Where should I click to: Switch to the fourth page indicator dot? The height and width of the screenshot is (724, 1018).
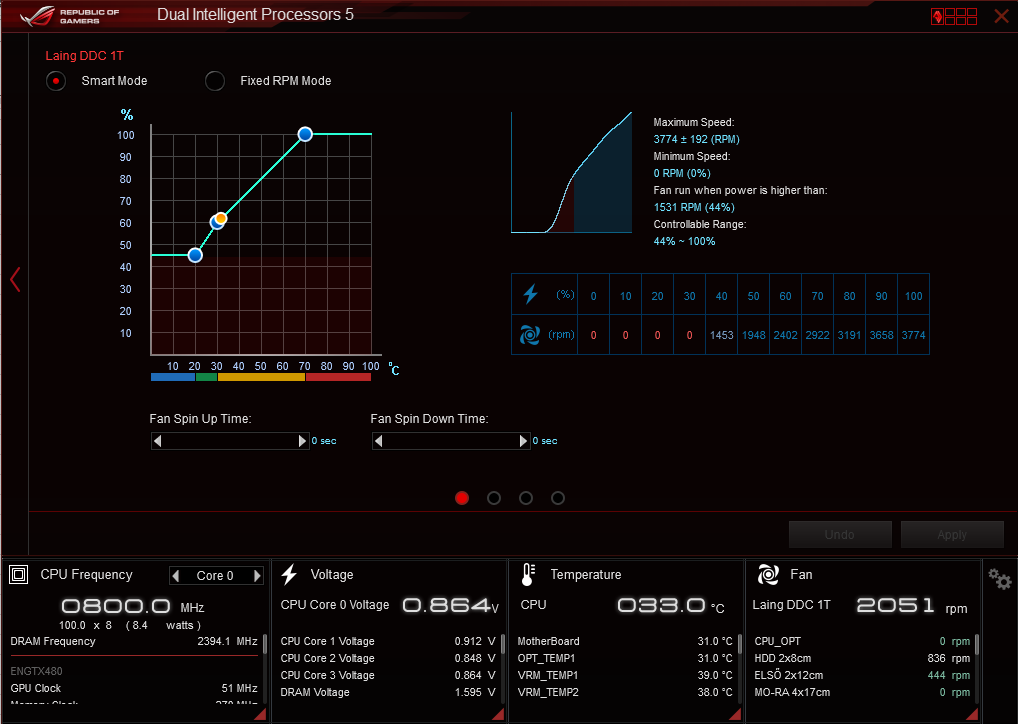(558, 498)
